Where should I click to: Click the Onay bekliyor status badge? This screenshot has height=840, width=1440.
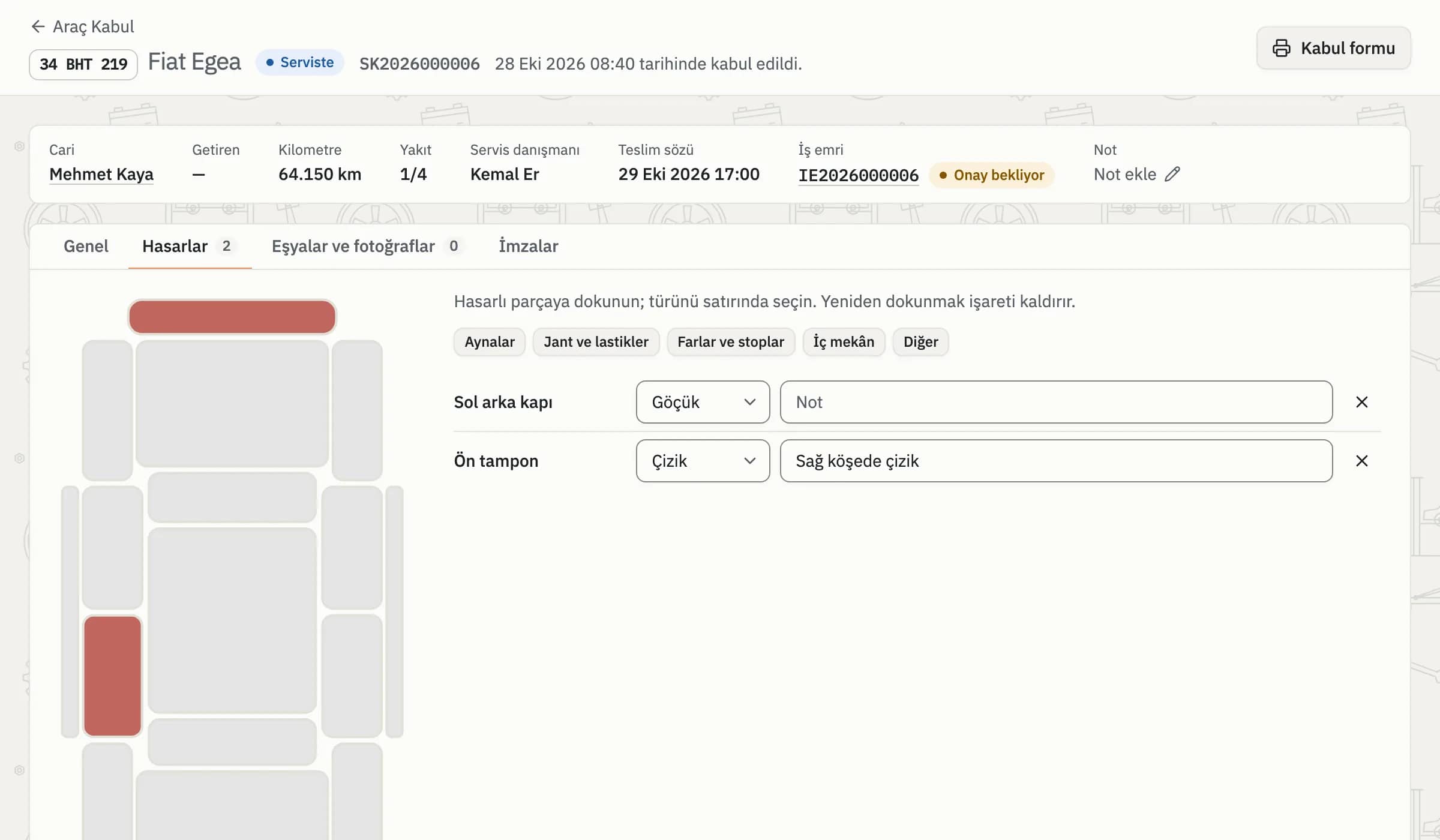click(x=991, y=175)
